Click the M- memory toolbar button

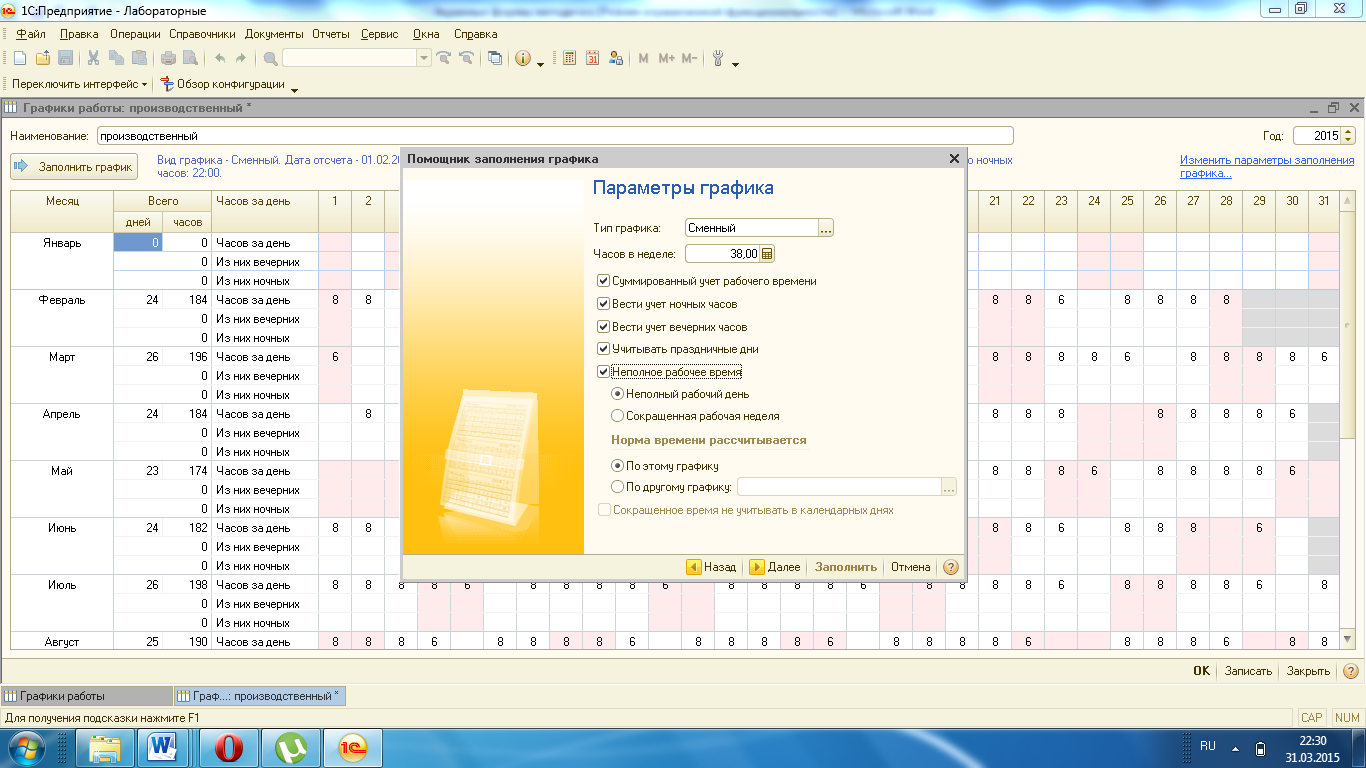tap(689, 58)
